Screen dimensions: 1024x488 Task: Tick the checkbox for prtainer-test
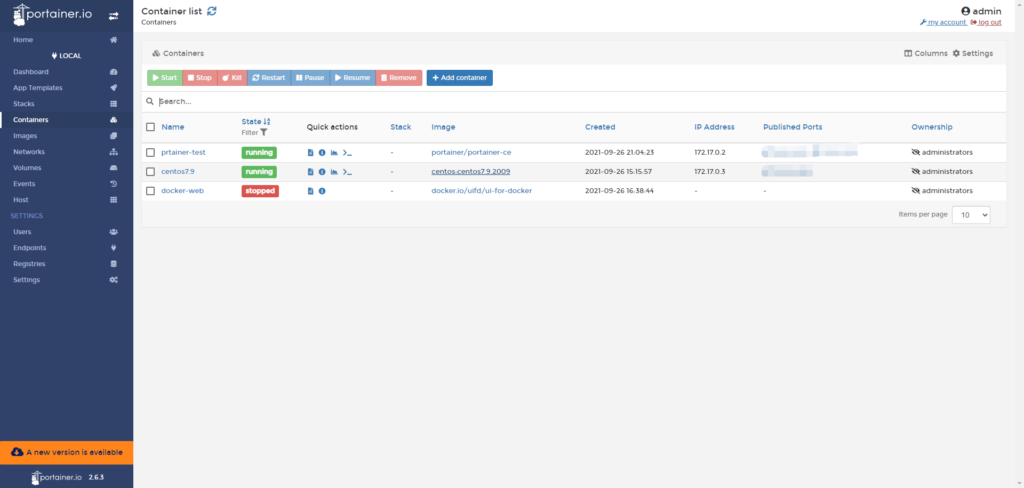[150, 153]
